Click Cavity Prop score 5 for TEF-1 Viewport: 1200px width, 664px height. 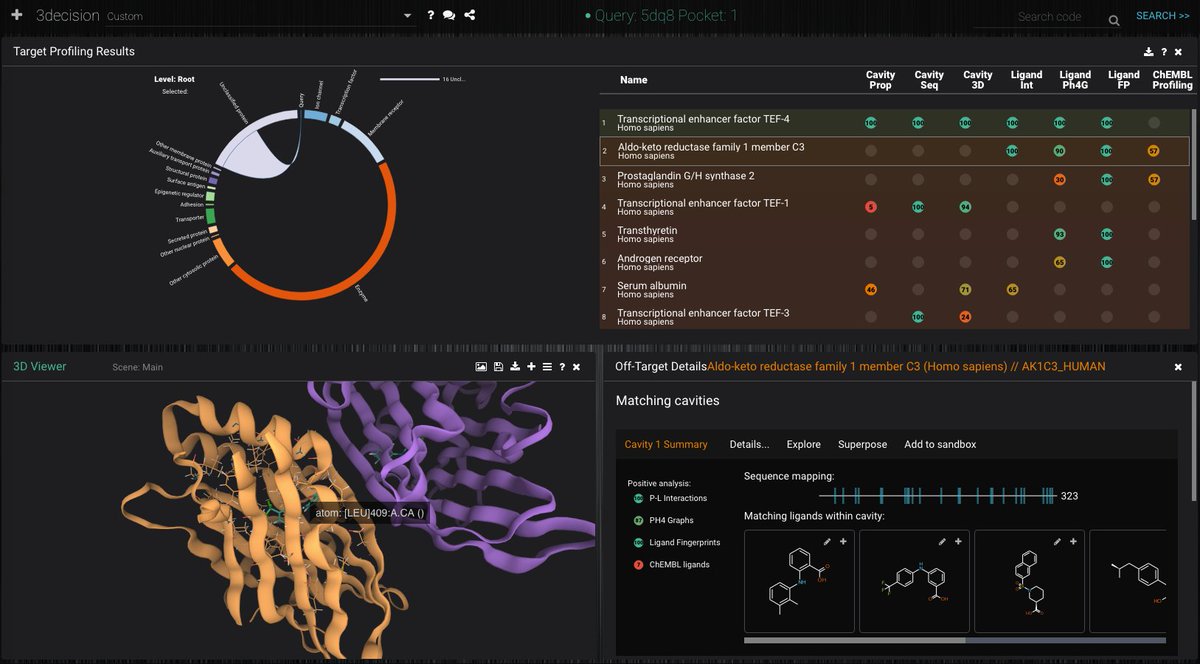coord(871,207)
